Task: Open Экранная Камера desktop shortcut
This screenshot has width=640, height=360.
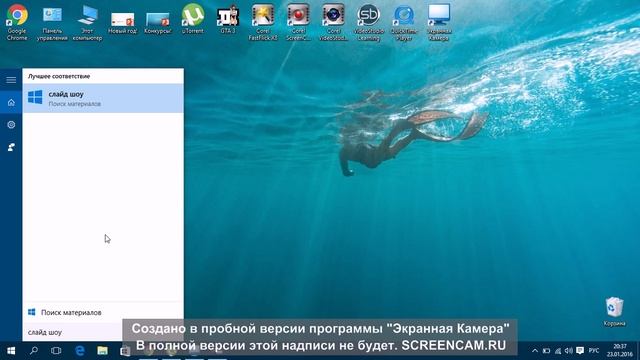Action: click(x=439, y=22)
